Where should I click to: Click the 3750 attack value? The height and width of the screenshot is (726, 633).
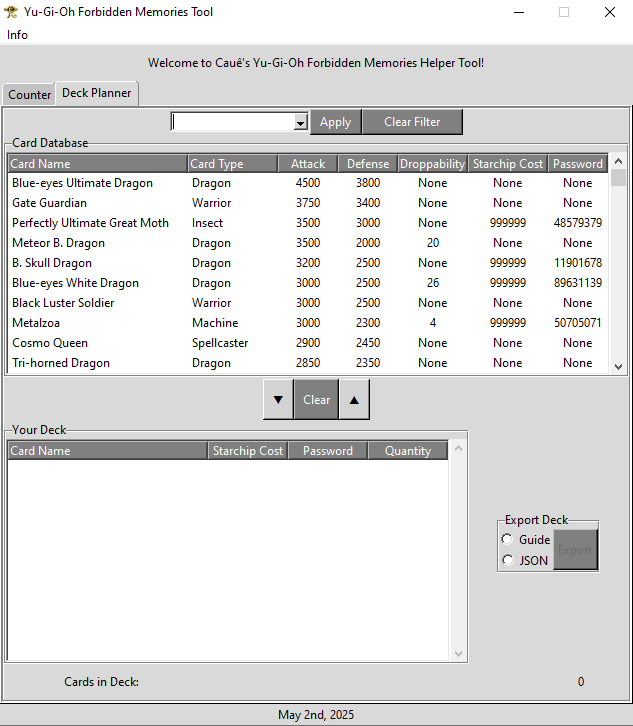[x=308, y=203]
